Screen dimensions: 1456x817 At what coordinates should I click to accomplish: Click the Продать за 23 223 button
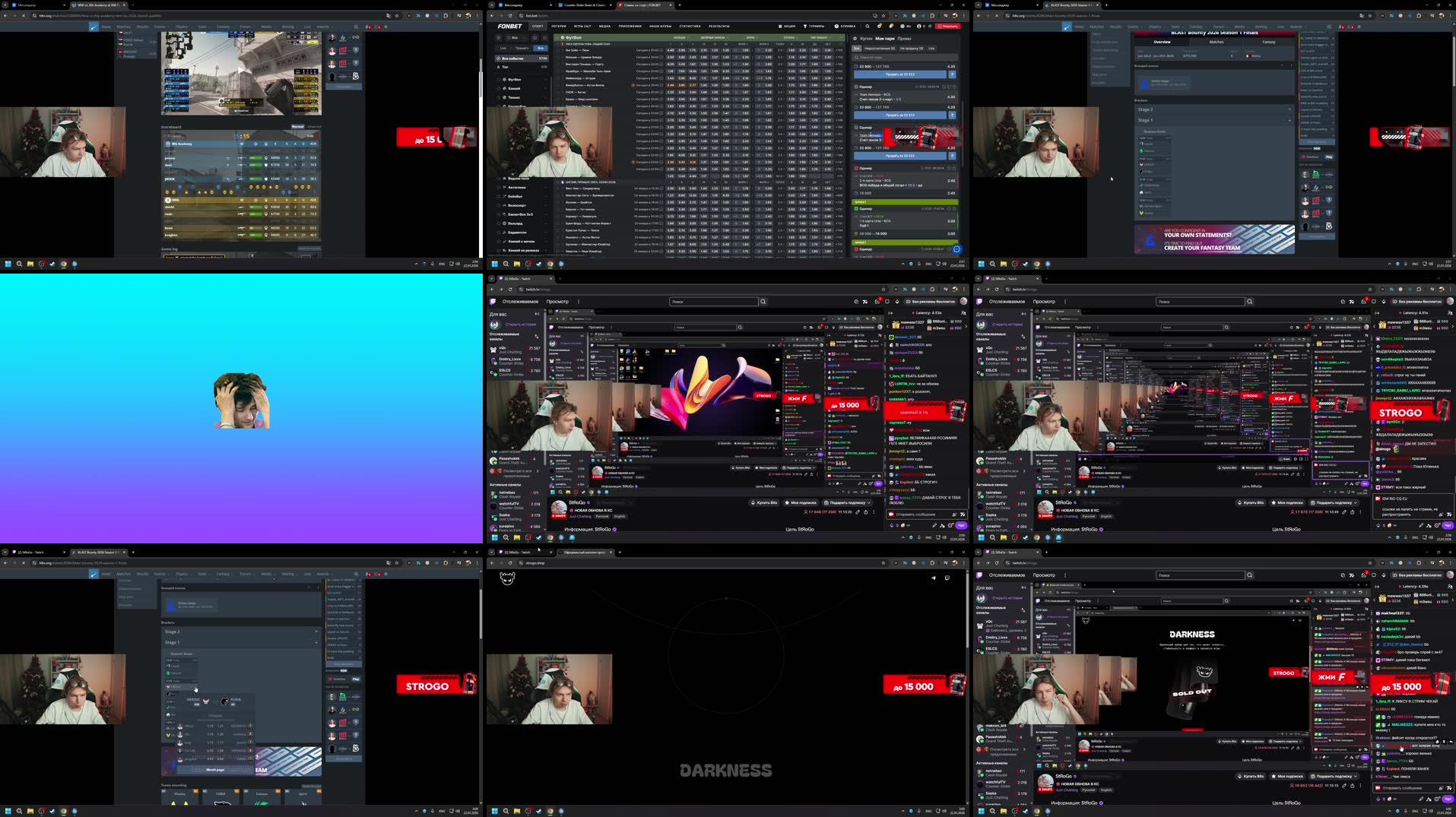click(899, 74)
